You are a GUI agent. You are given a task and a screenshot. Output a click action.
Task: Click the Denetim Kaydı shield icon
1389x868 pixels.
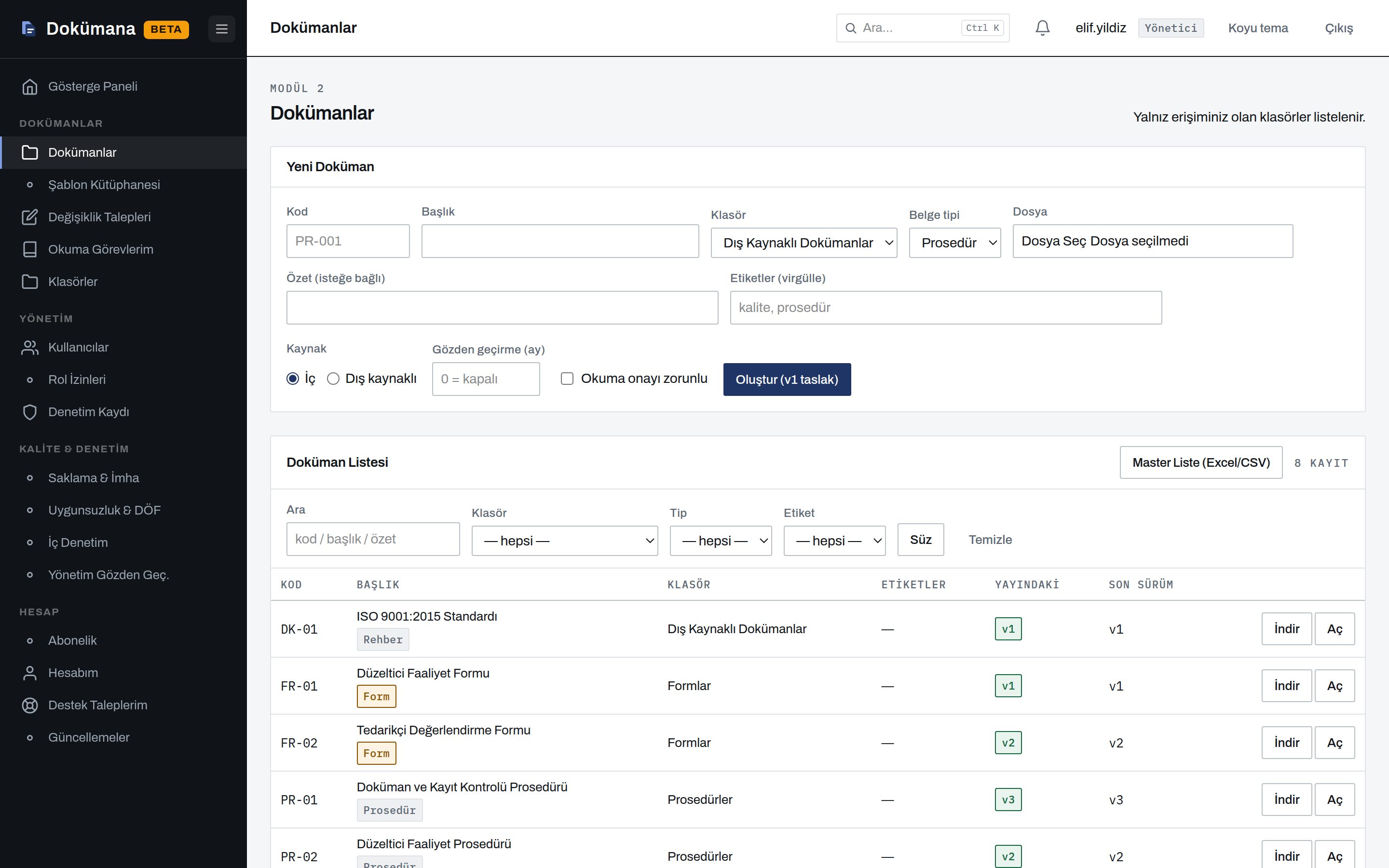tap(30, 412)
